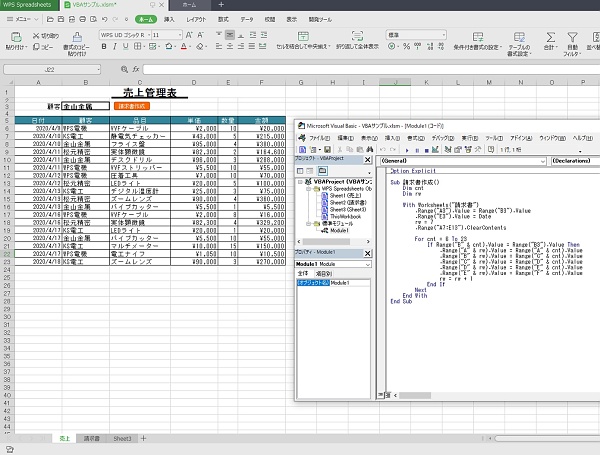
Task: Click the formula bar input field
Action: [x=371, y=69]
